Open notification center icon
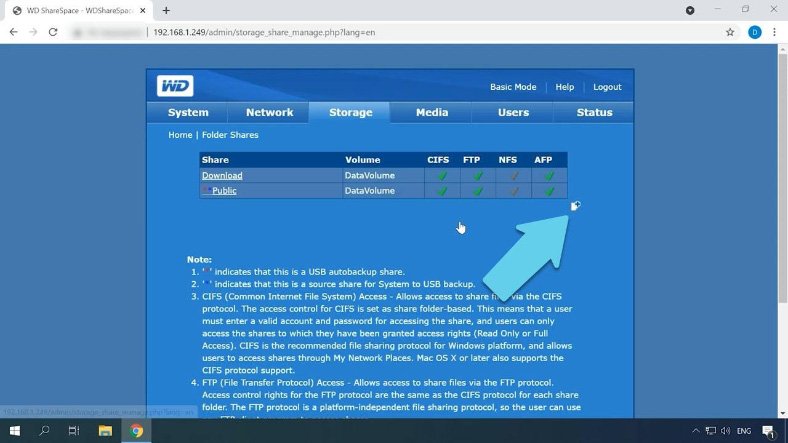Viewport: 788px width, 443px height. [x=768, y=431]
